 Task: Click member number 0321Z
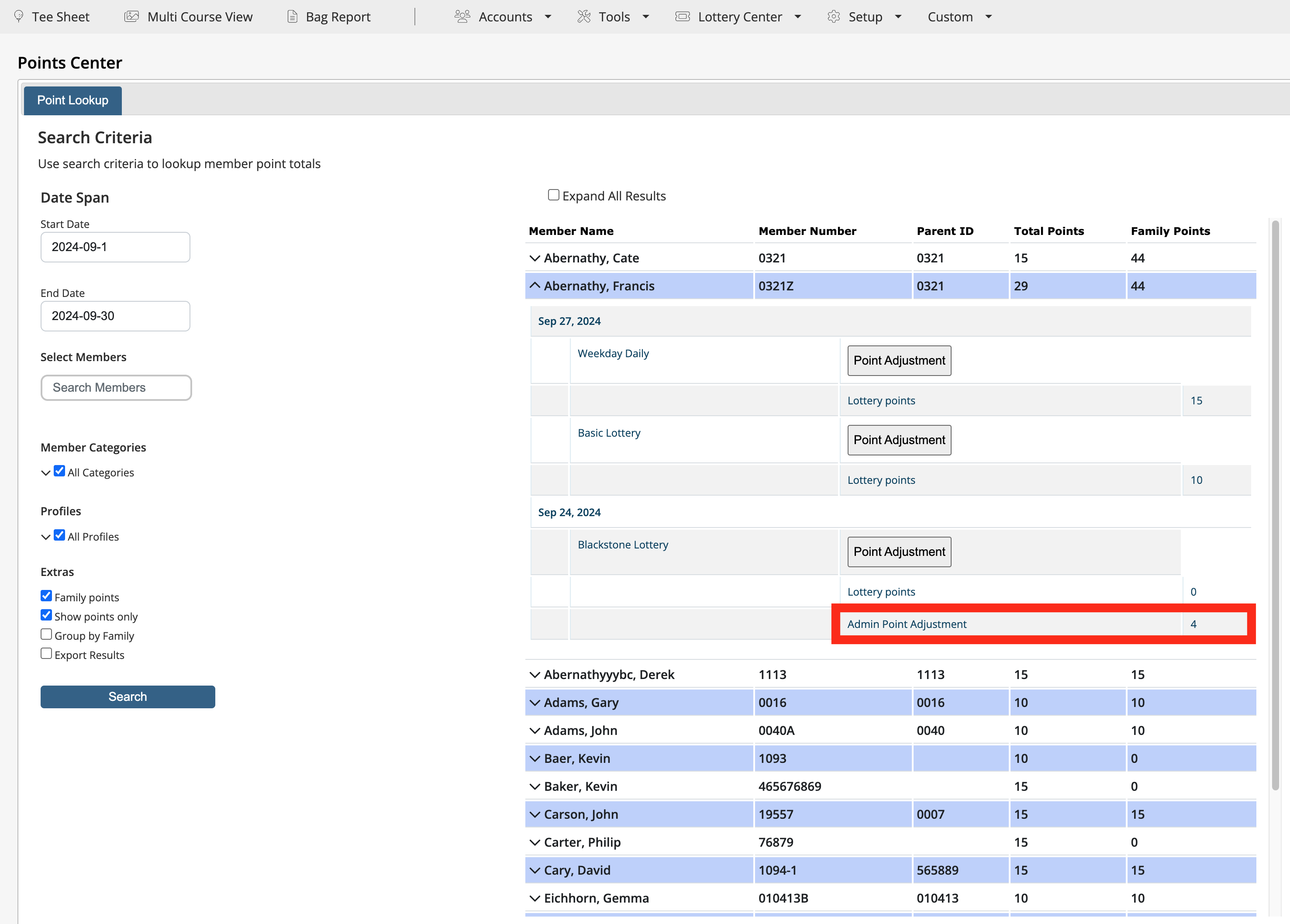[776, 286]
